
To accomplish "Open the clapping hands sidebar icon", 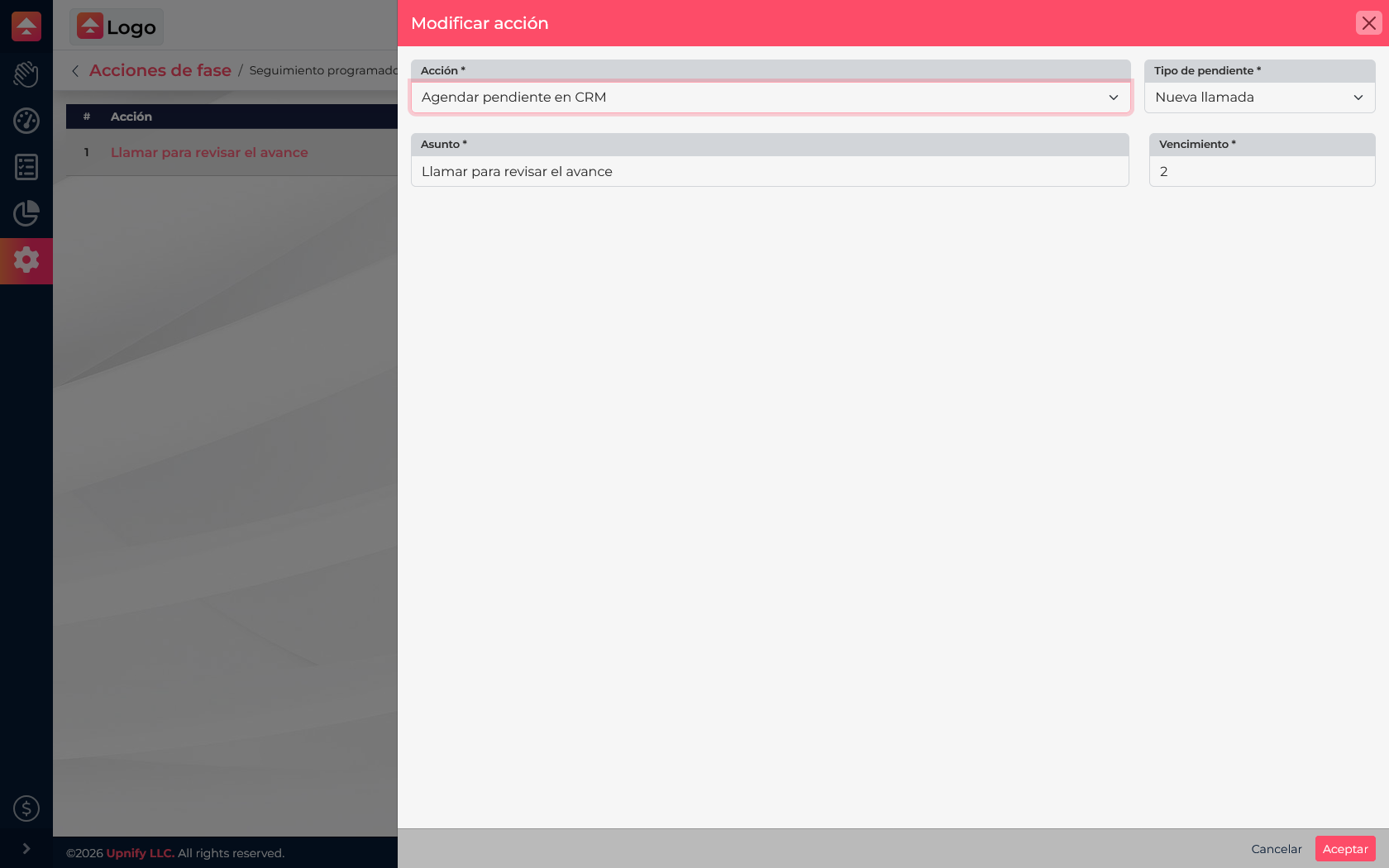I will point(26,74).
